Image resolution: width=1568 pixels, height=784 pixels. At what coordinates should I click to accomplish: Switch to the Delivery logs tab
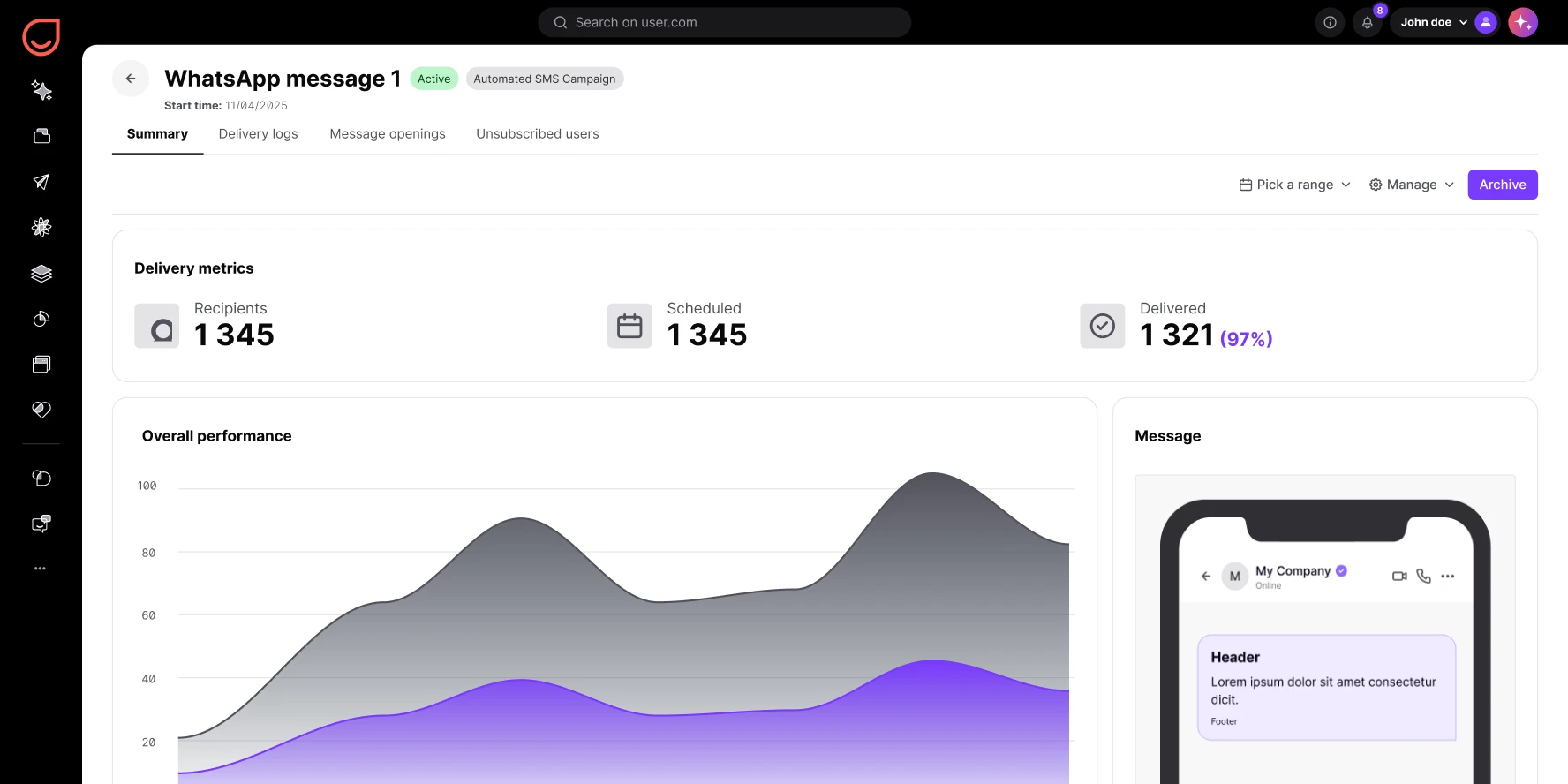[258, 133]
